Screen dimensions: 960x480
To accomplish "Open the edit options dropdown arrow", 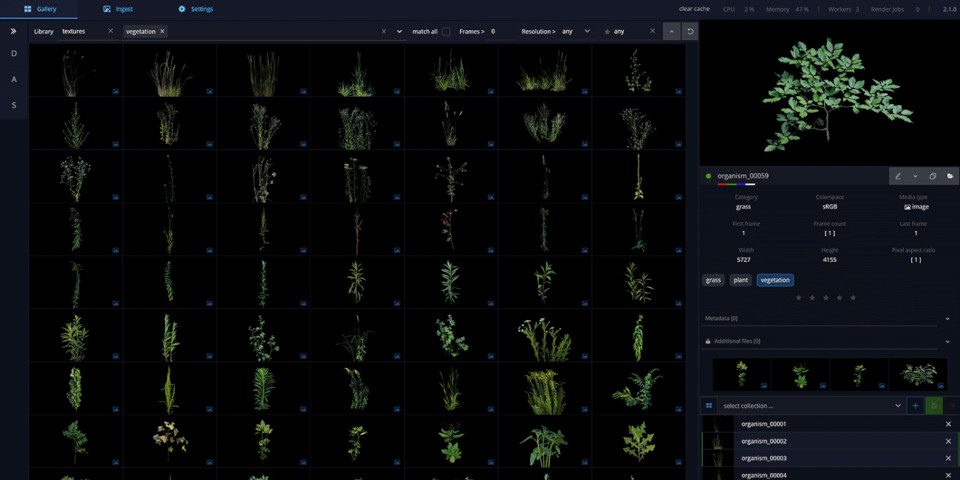I will (x=915, y=176).
